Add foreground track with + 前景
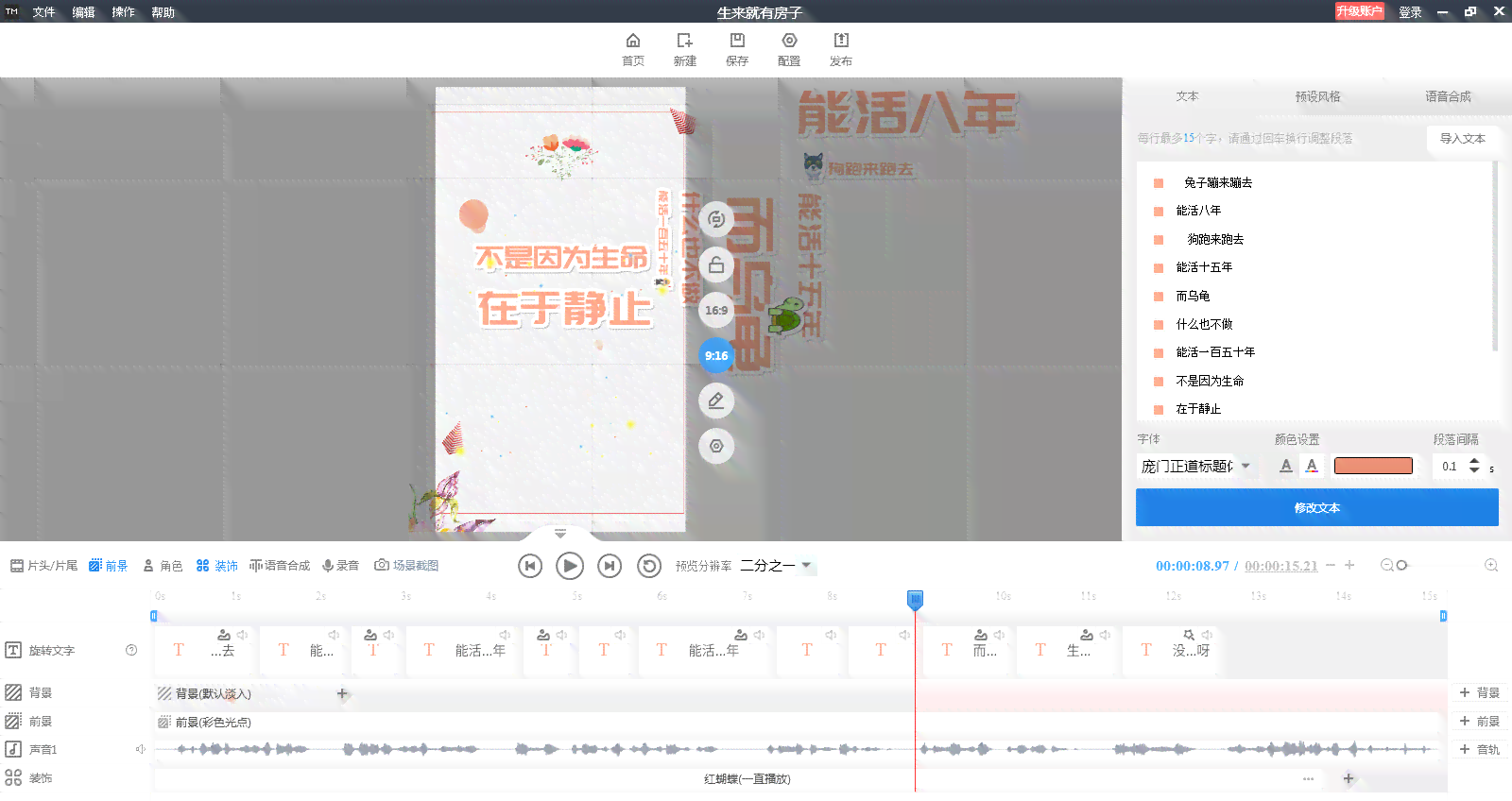Viewport: 1512px width, 801px height. [1479, 721]
